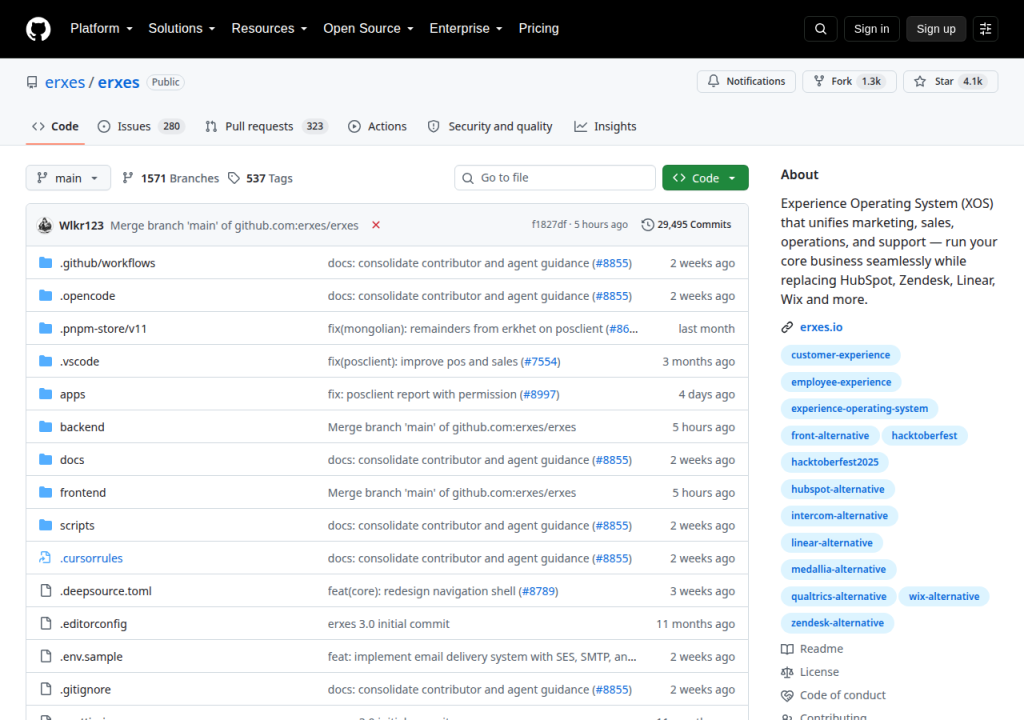Fork the repository using Fork button
1024x720 pixels.
click(x=849, y=82)
